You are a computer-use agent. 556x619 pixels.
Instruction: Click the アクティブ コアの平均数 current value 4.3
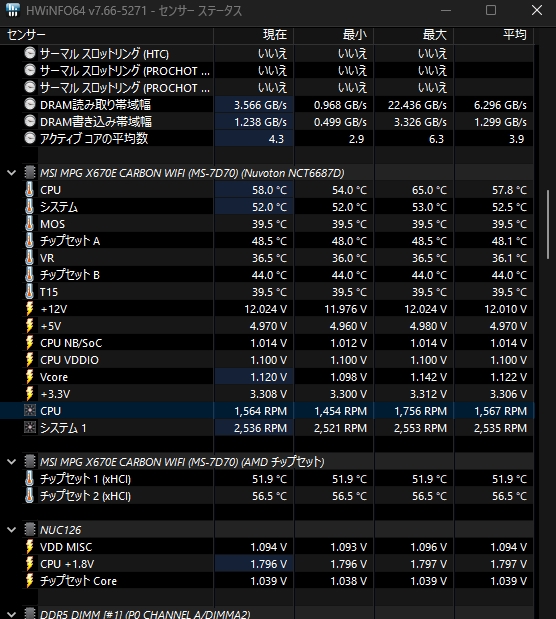click(276, 139)
